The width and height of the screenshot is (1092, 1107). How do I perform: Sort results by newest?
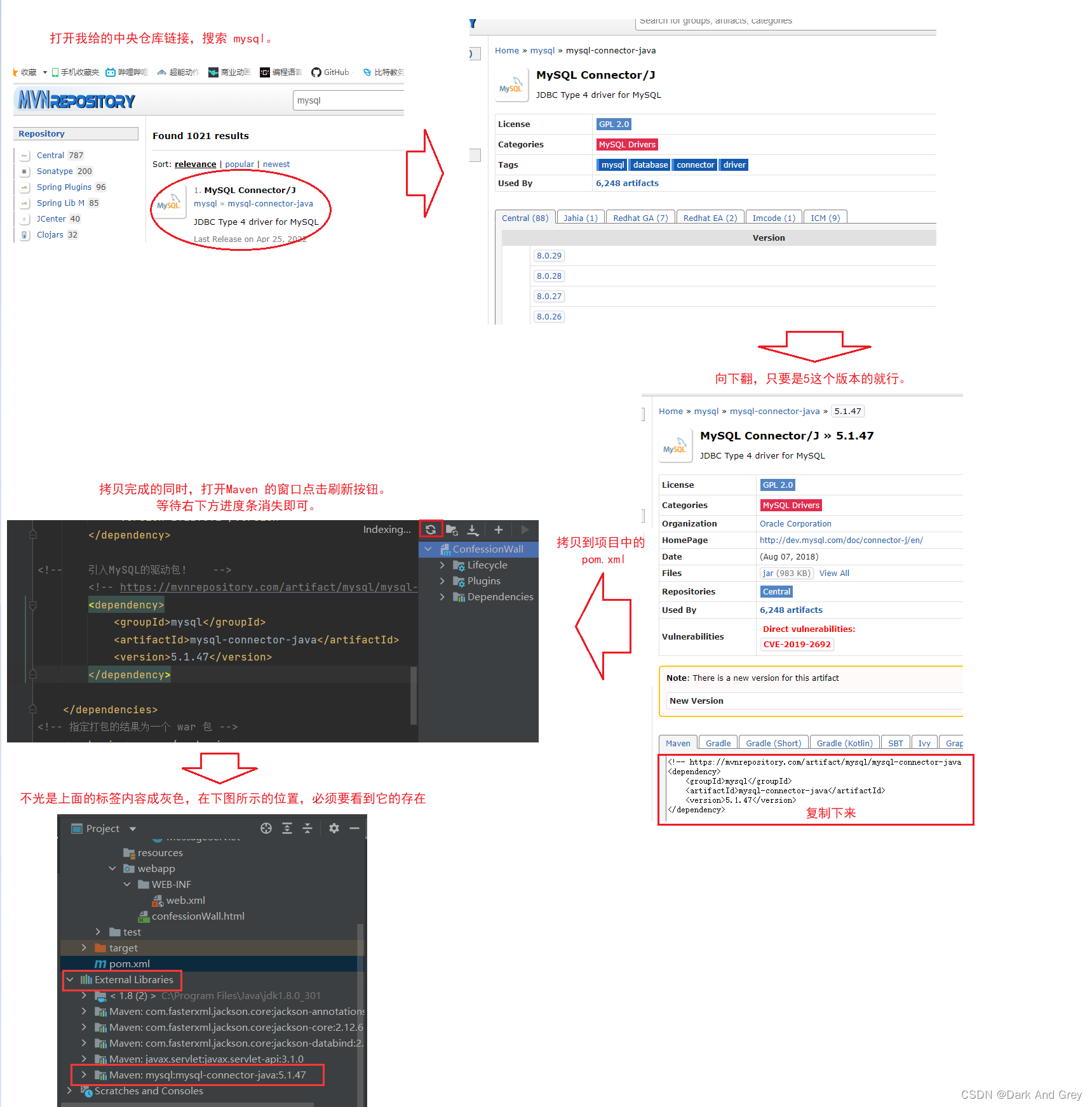[x=276, y=164]
